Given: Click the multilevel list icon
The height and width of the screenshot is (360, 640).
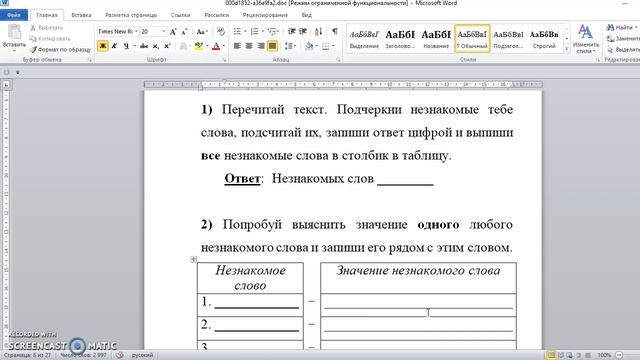Looking at the screenshot, I should [272, 31].
